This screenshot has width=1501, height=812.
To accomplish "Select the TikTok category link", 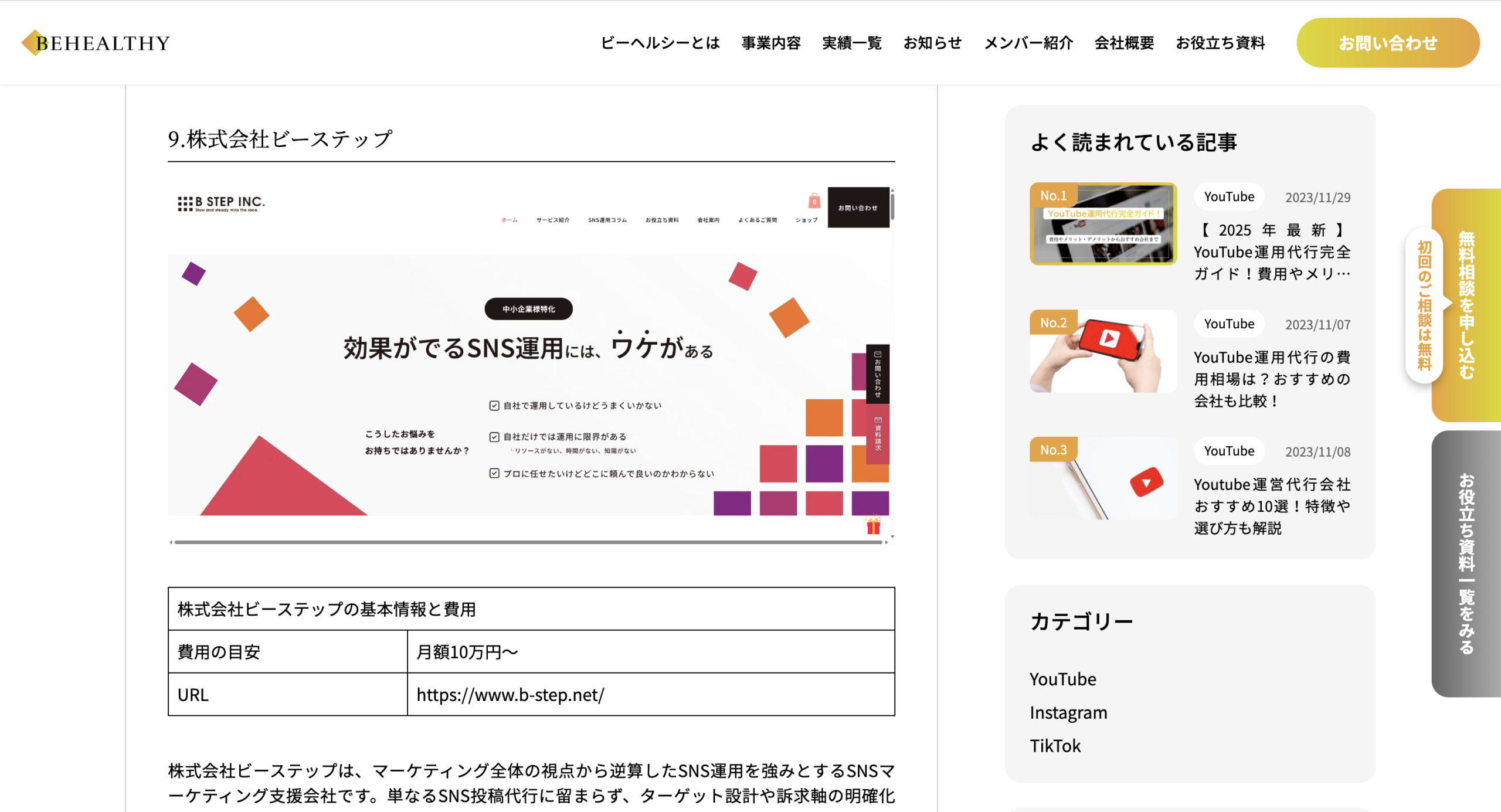I will click(x=1055, y=746).
